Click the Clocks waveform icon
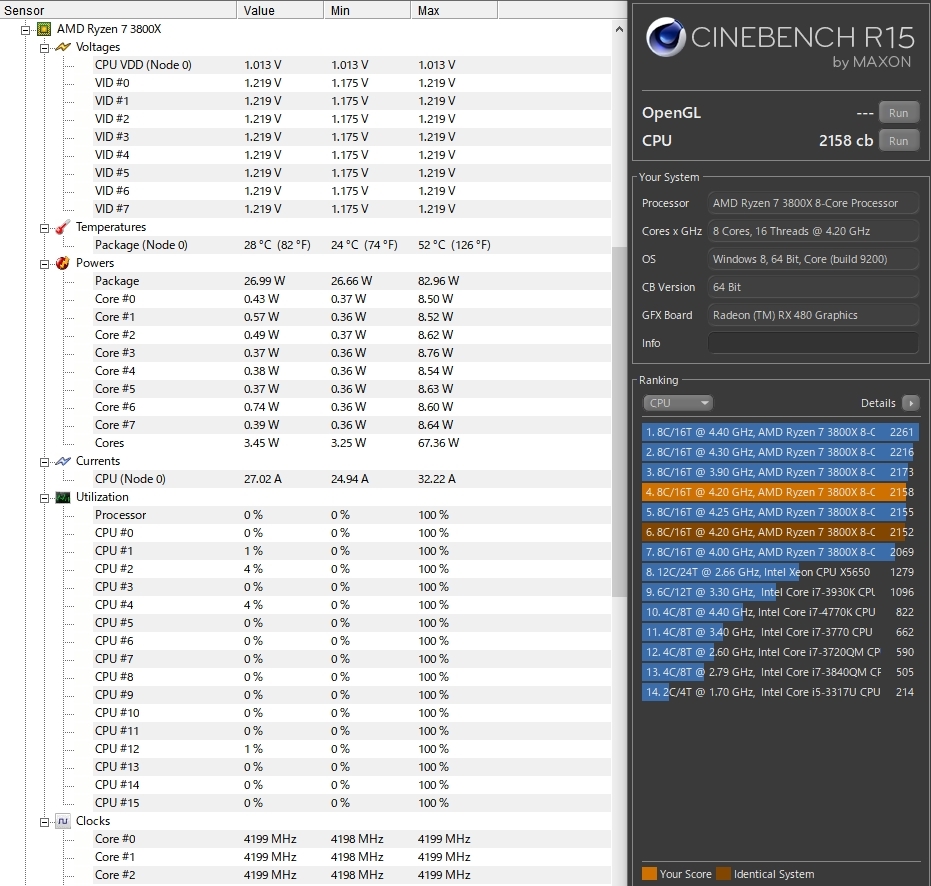931x886 pixels. tap(63, 821)
